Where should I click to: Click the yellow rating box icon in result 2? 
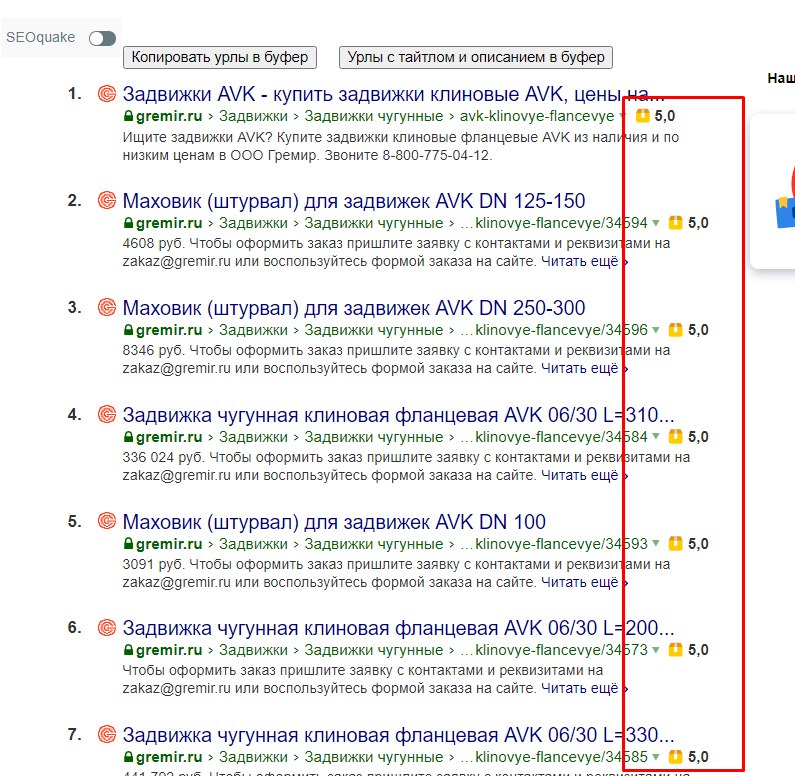pos(675,223)
